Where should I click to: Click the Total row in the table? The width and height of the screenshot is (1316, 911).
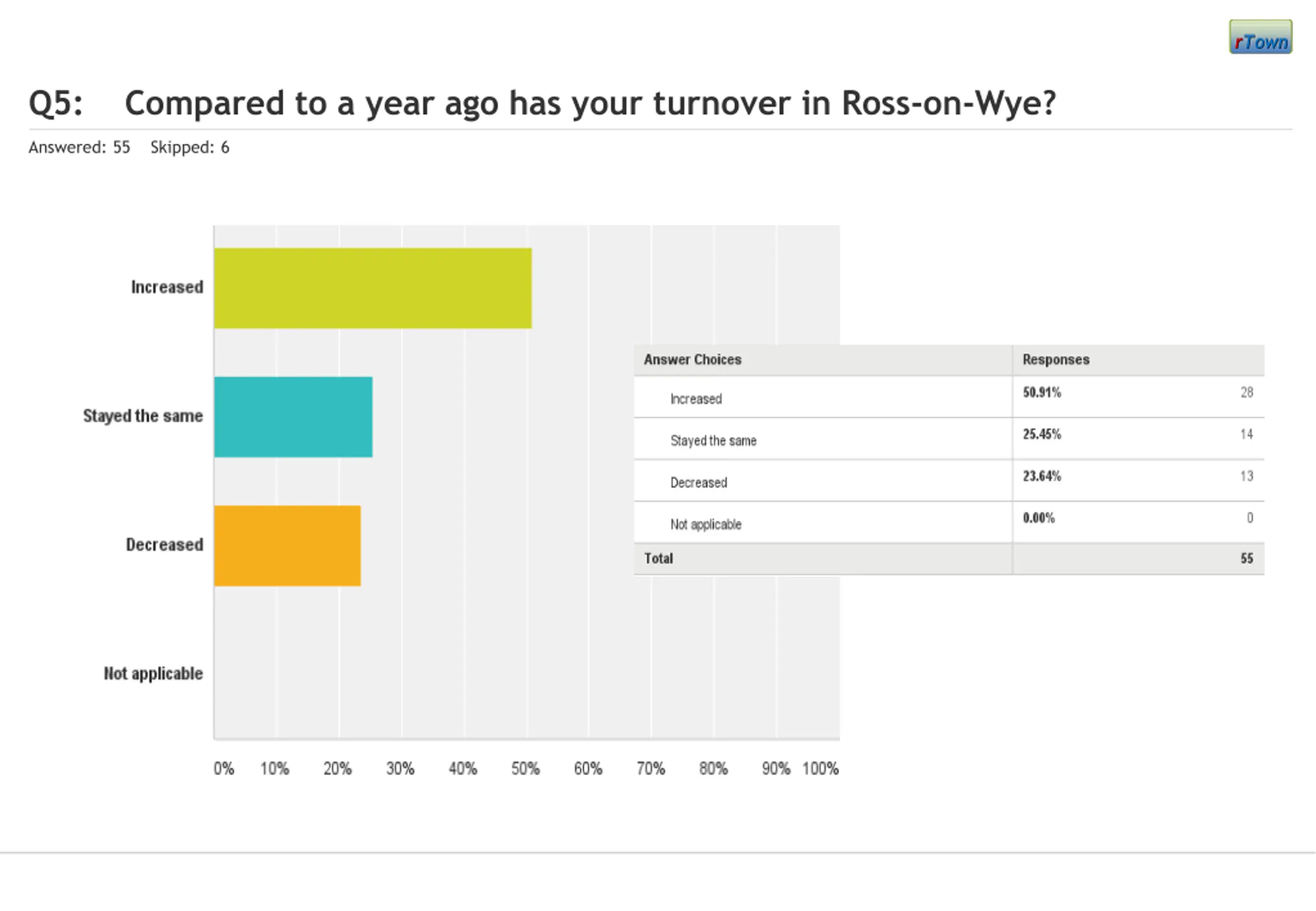pos(659,558)
